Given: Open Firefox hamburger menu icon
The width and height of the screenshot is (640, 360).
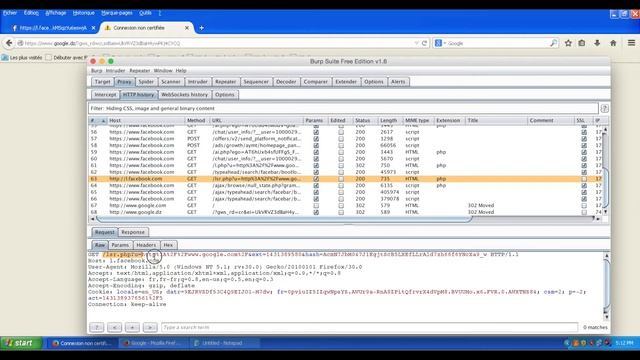Looking at the screenshot, I should pos(631,43).
